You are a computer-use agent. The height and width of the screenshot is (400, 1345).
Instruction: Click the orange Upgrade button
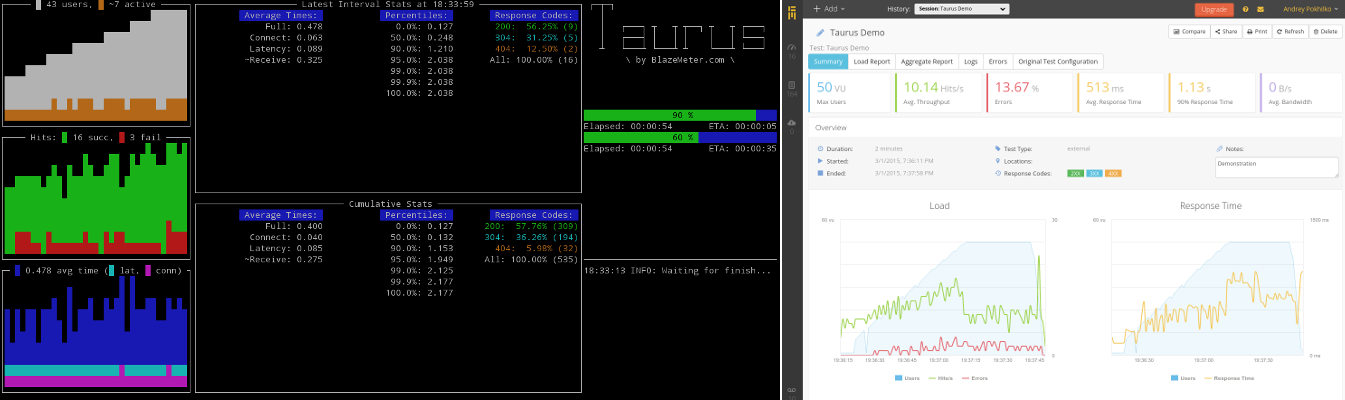(1213, 9)
